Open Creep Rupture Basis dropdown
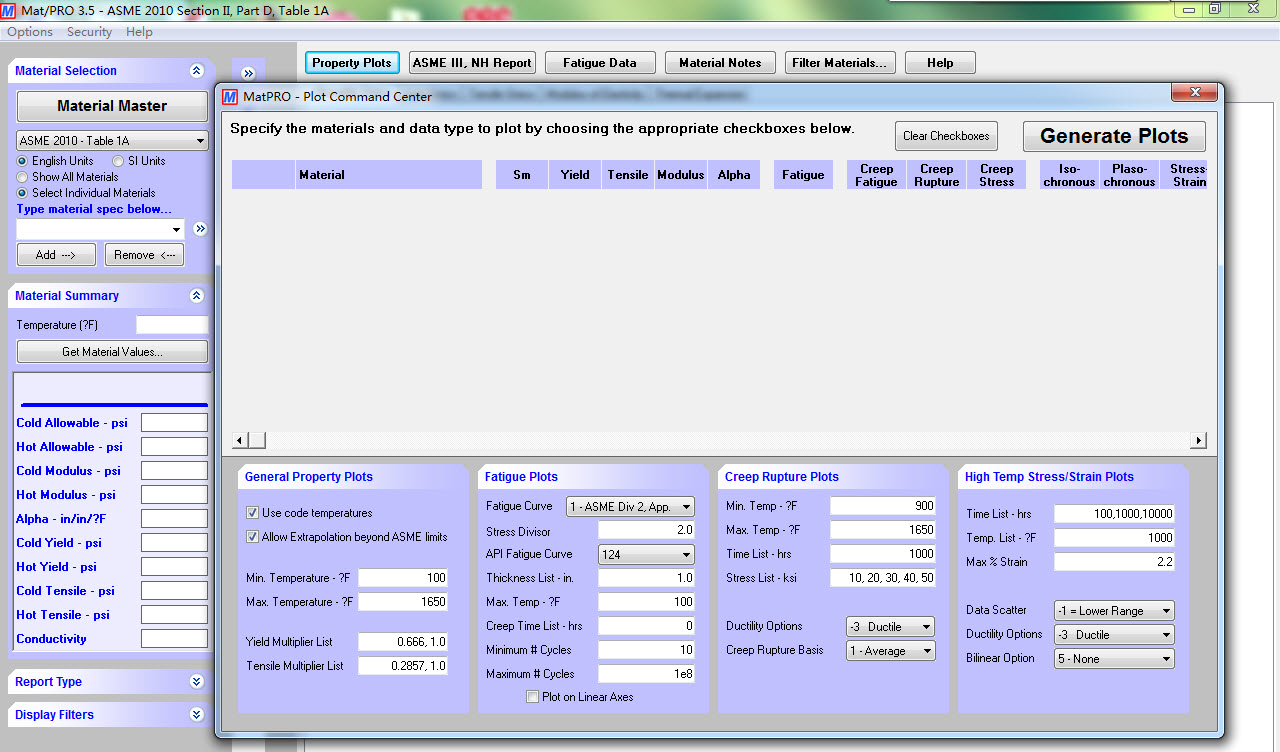 (x=890, y=651)
